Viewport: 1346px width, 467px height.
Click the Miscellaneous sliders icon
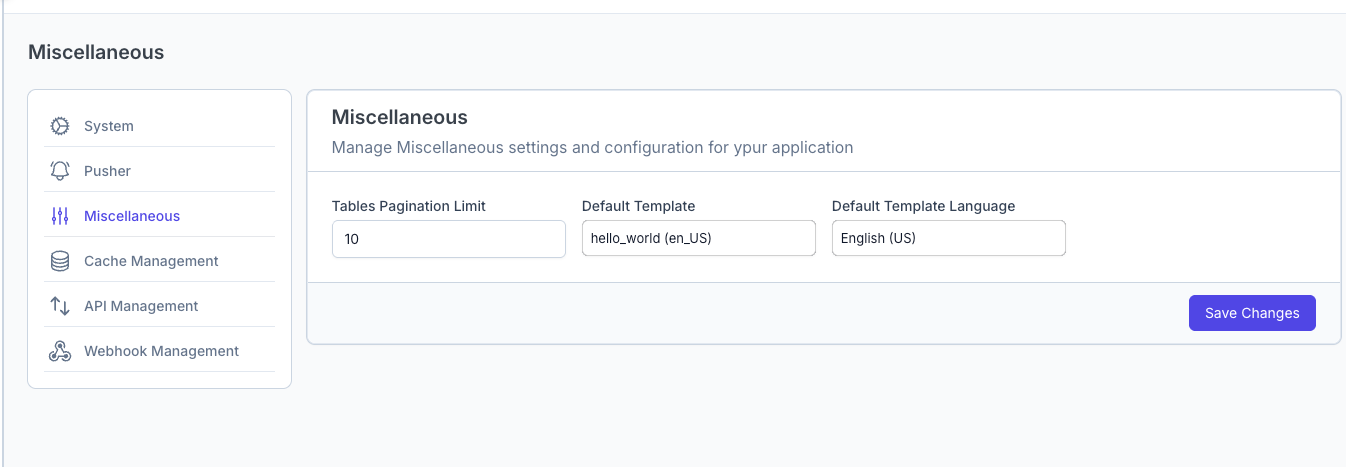(x=60, y=216)
